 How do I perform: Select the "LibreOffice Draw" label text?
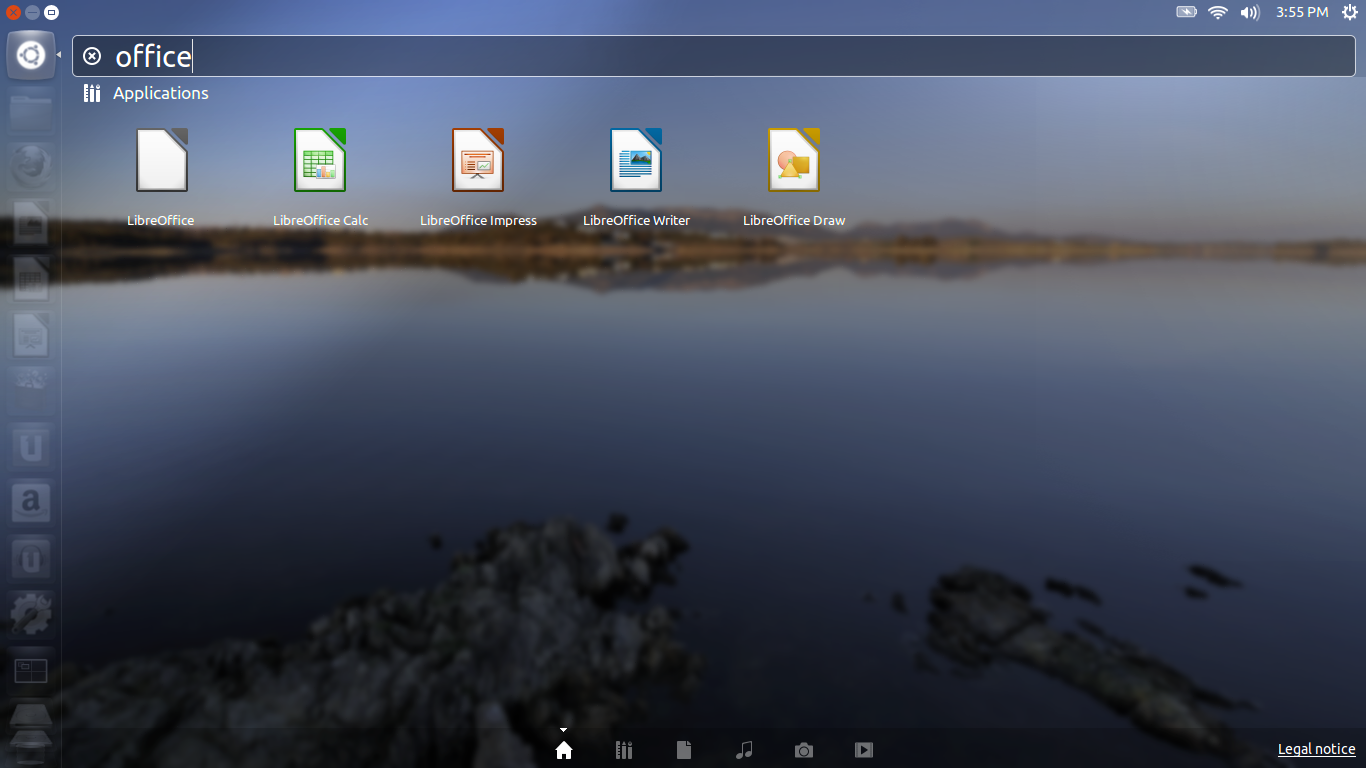click(794, 220)
